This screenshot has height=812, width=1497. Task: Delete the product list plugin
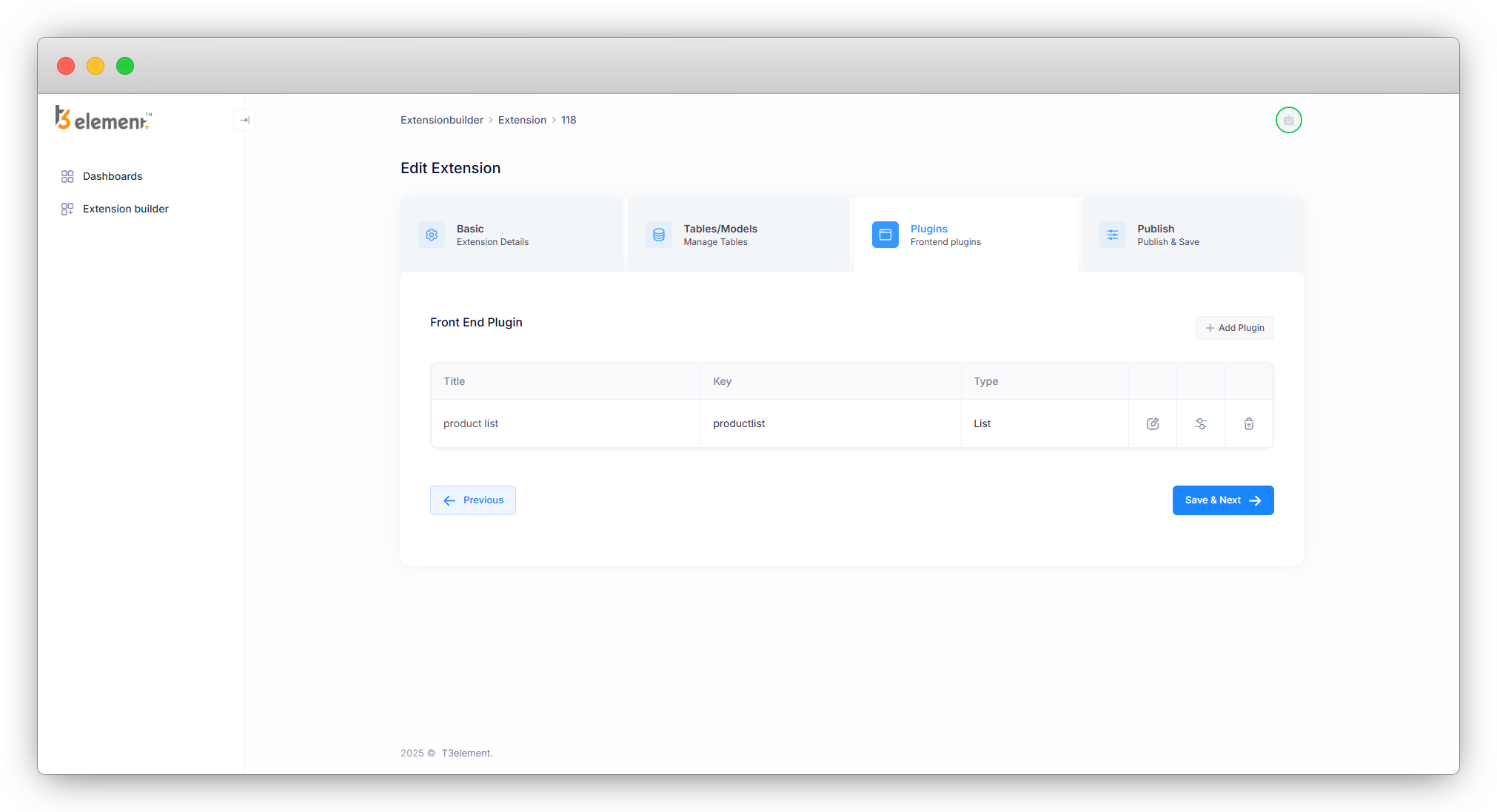coord(1249,423)
